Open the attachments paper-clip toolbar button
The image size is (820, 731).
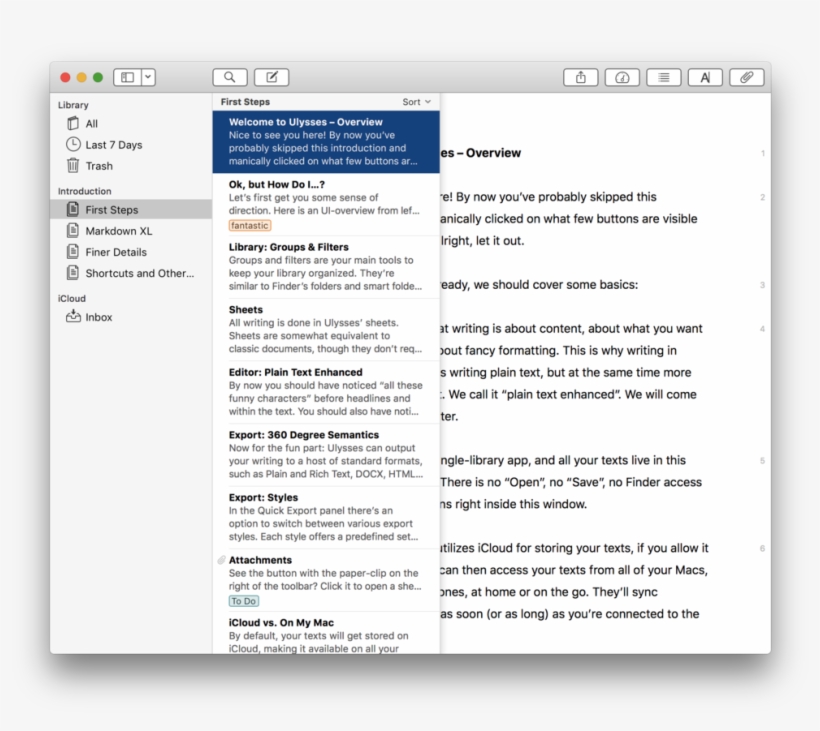coord(746,77)
